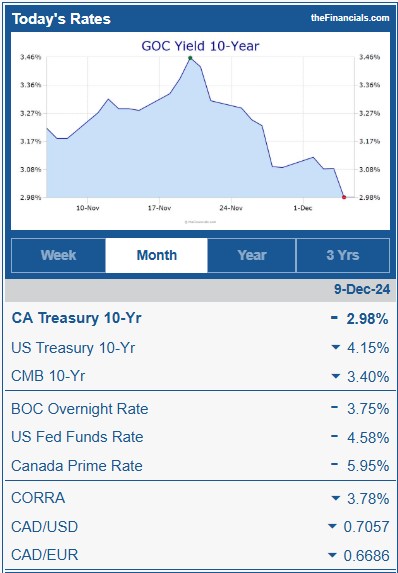Click the 9-Dec-24 date label
398x573 pixels.
pos(362,289)
